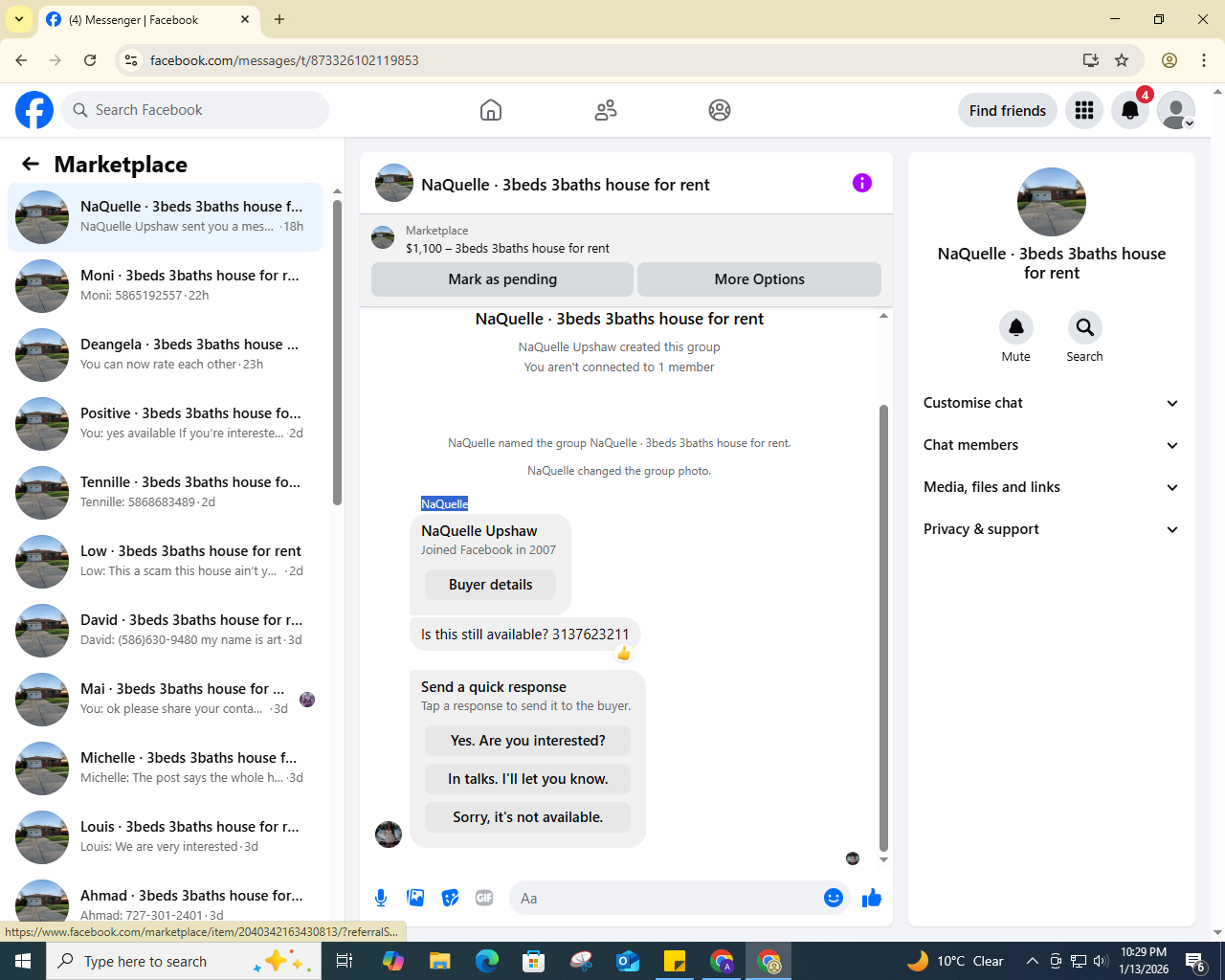Open Chrome's three-dot menu
1225x980 pixels.
click(1204, 60)
